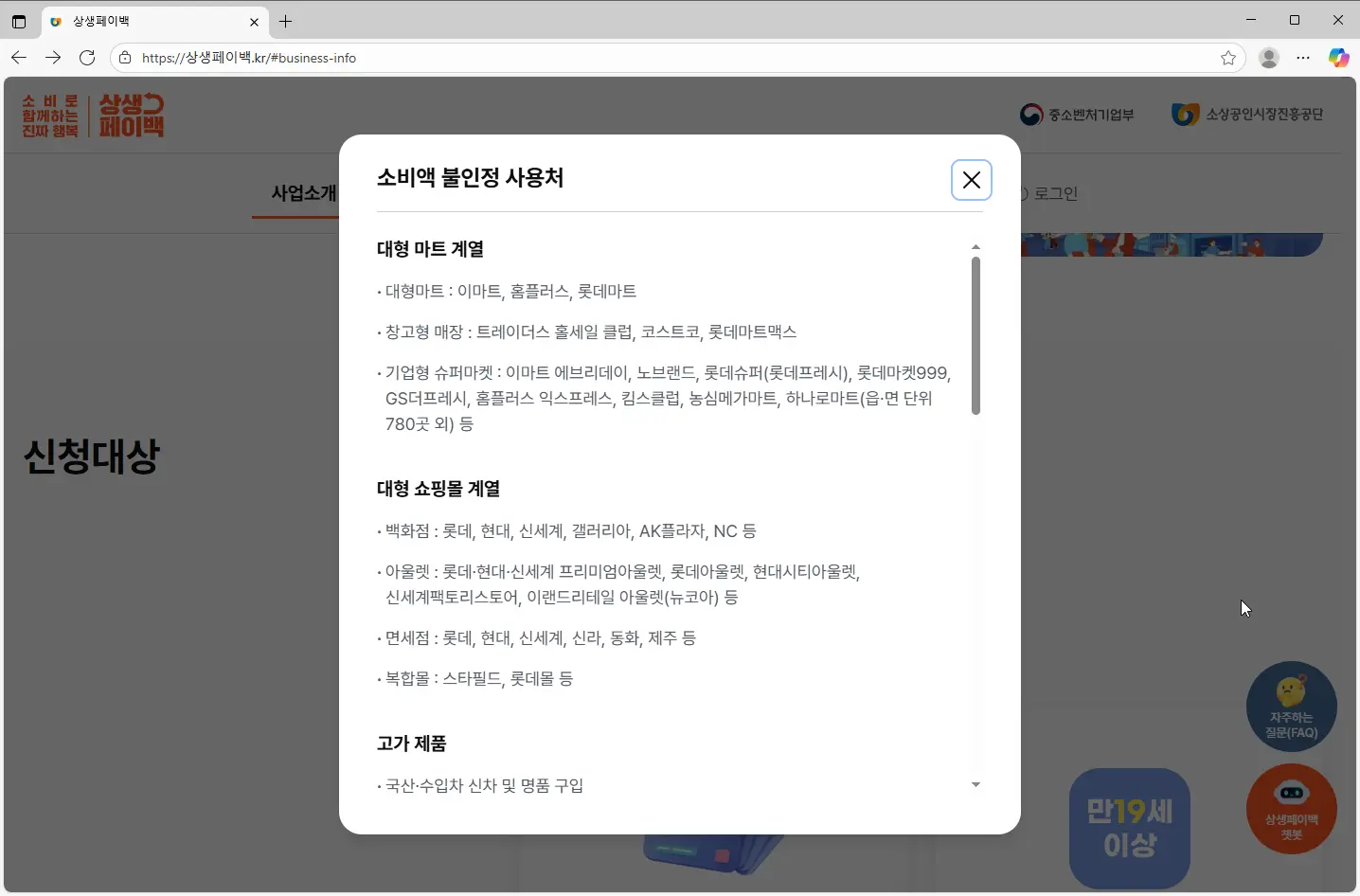Launch the 상생페이백 챗봇 chatbot bubble
This screenshot has height=896, width=1360.
(1292, 810)
